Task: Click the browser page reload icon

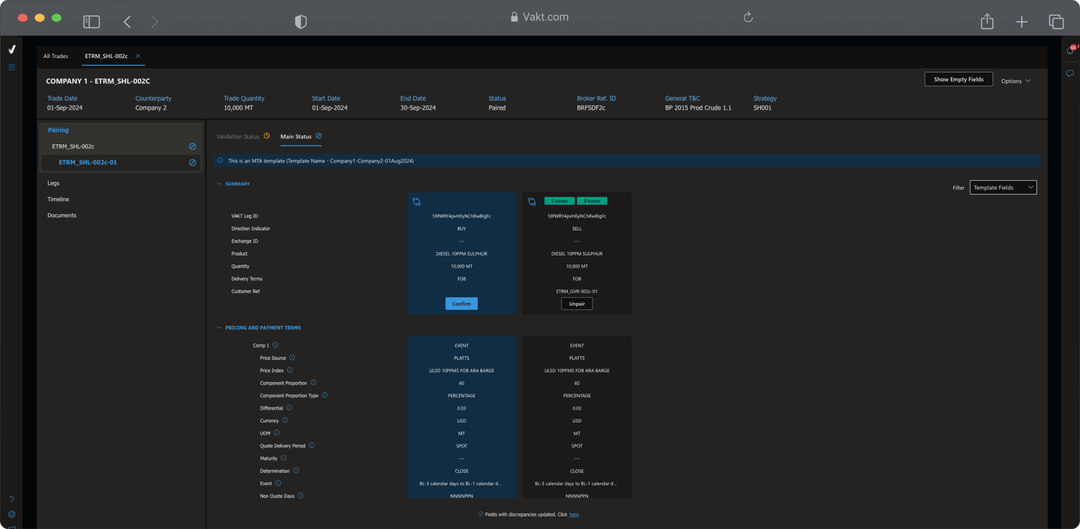Action: click(747, 17)
